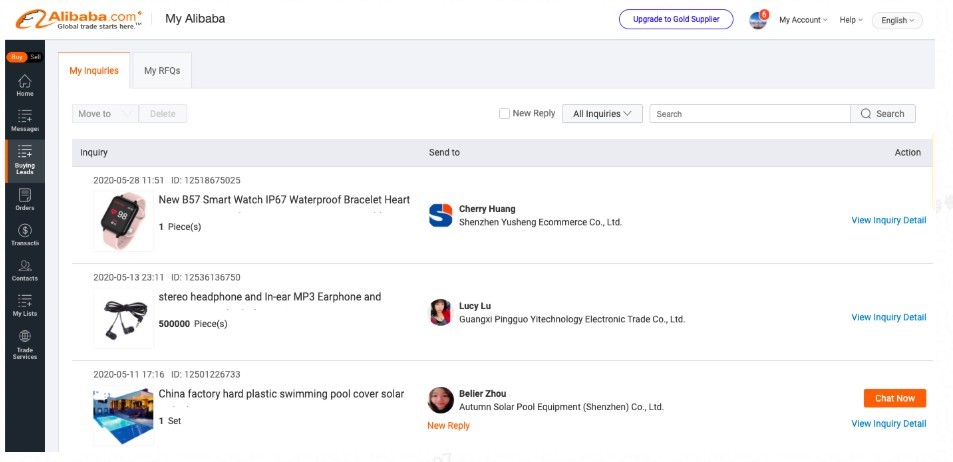Switch to the My RFQs tab
Viewport: 953px width, 462px height.
click(x=162, y=71)
